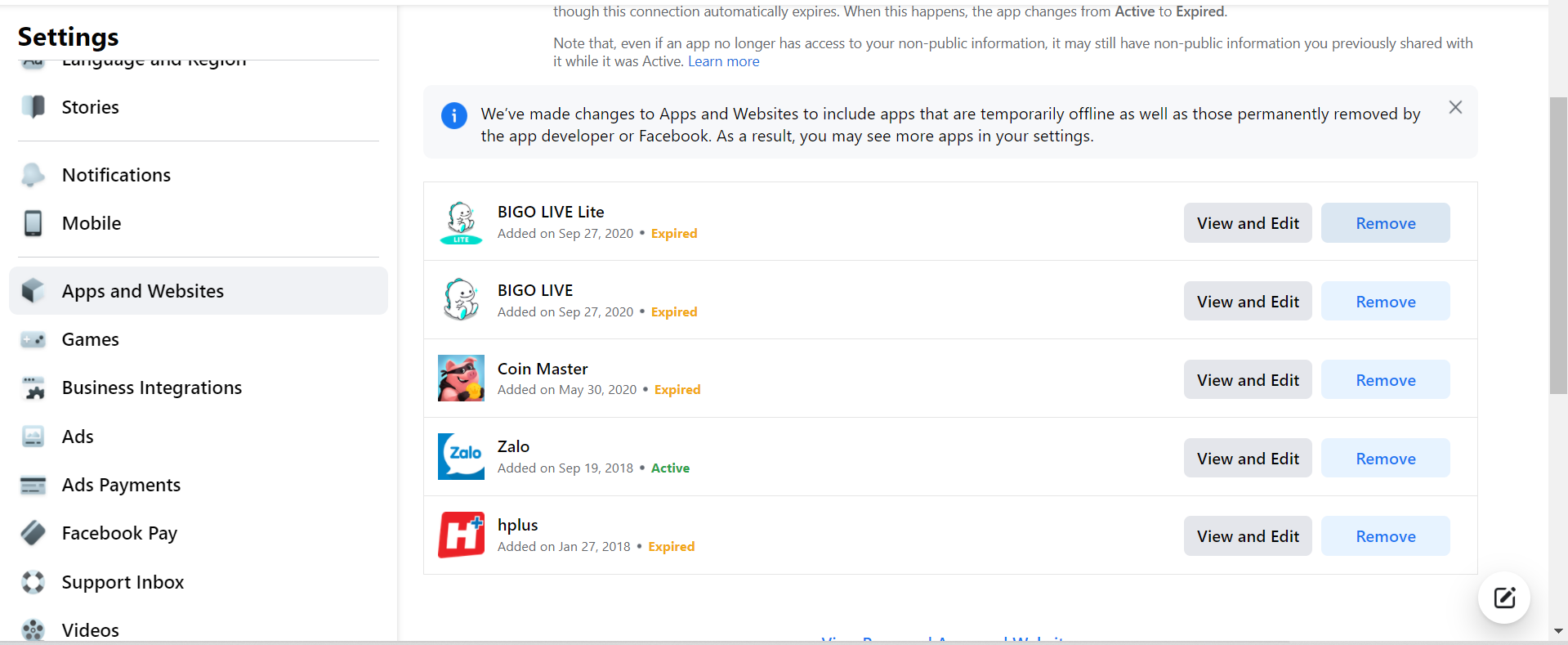
Task: Click the Coin Master app name
Action: click(x=543, y=369)
